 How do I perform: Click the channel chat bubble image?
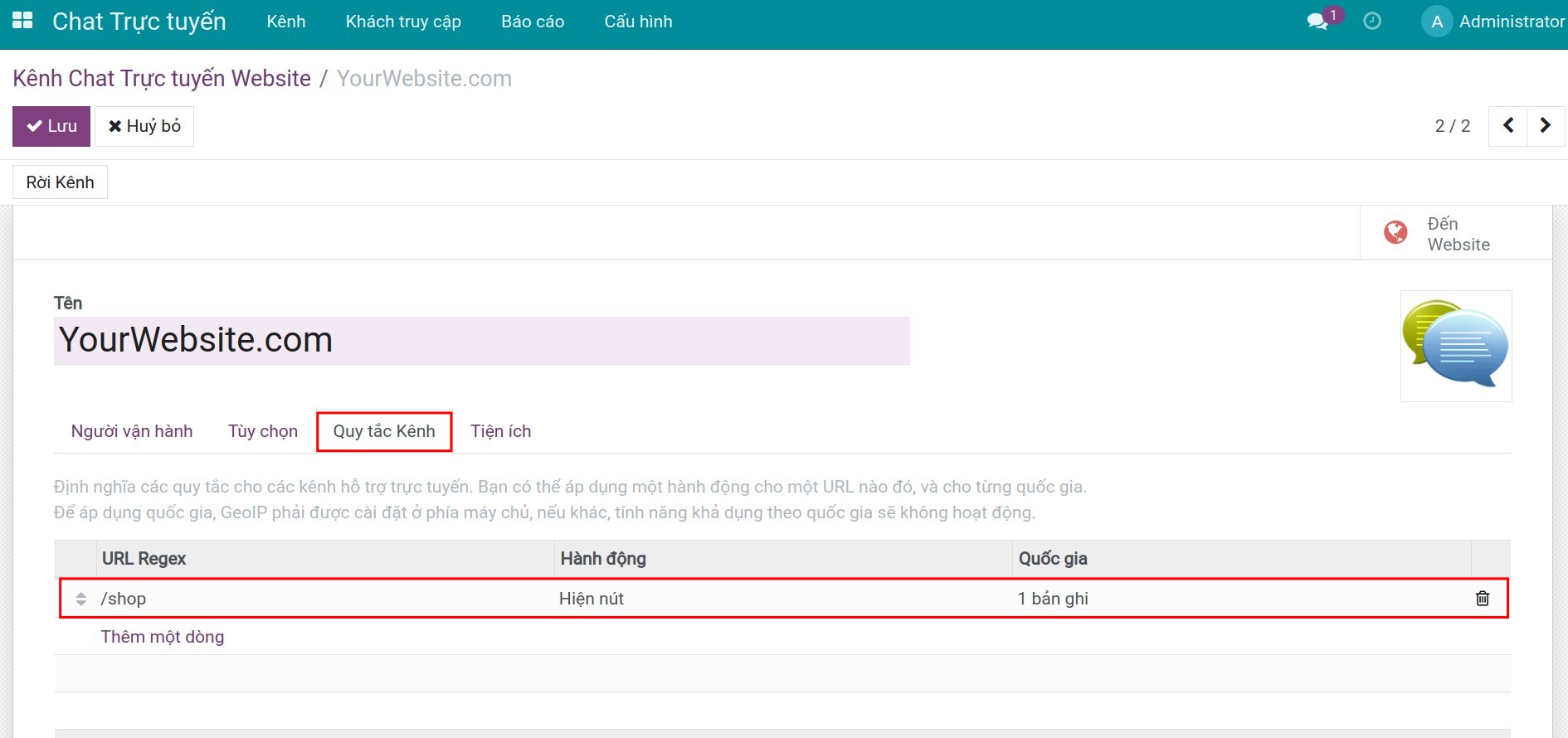pyautogui.click(x=1455, y=346)
